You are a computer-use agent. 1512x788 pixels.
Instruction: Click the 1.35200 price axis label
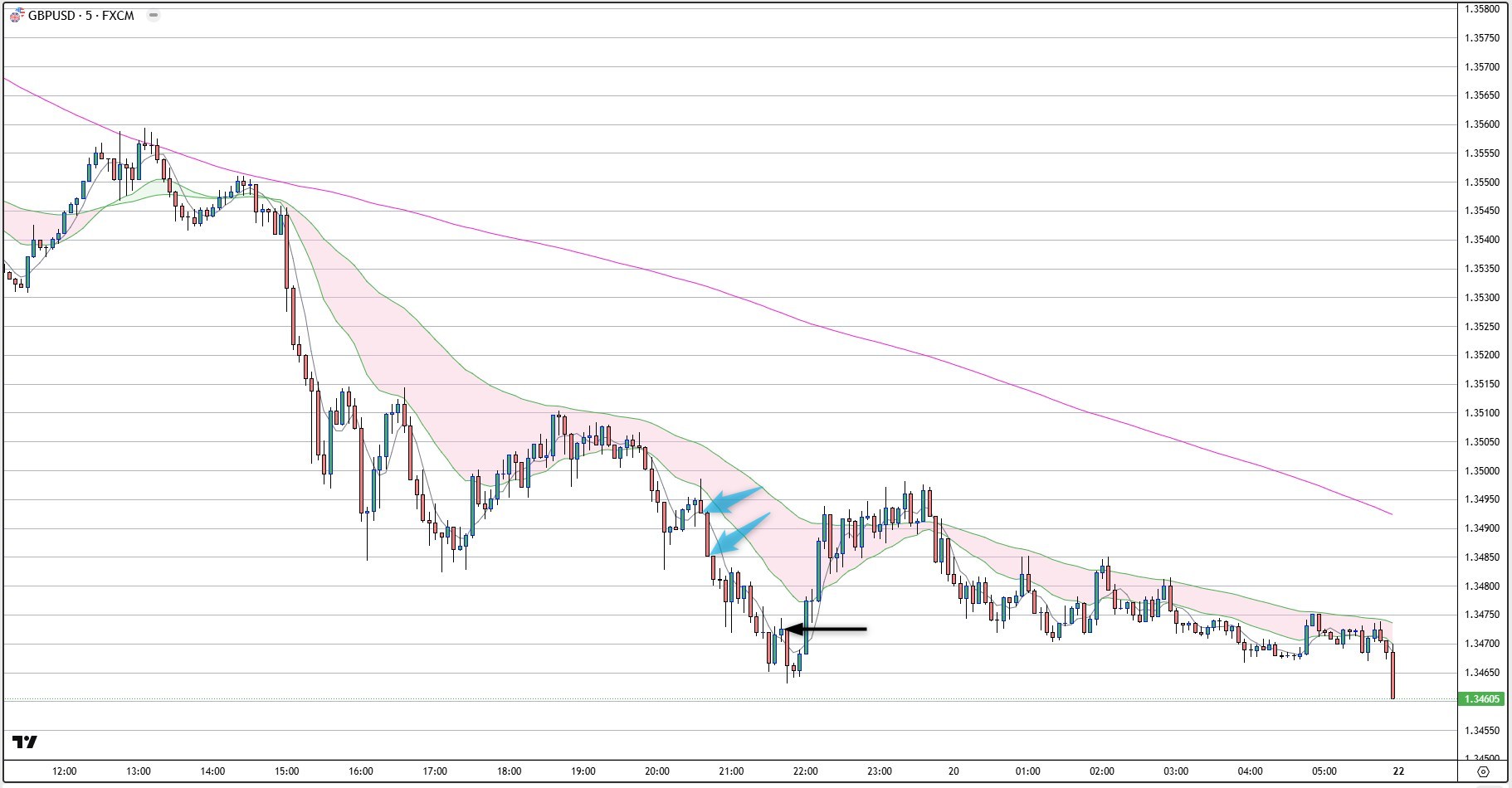(1481, 355)
